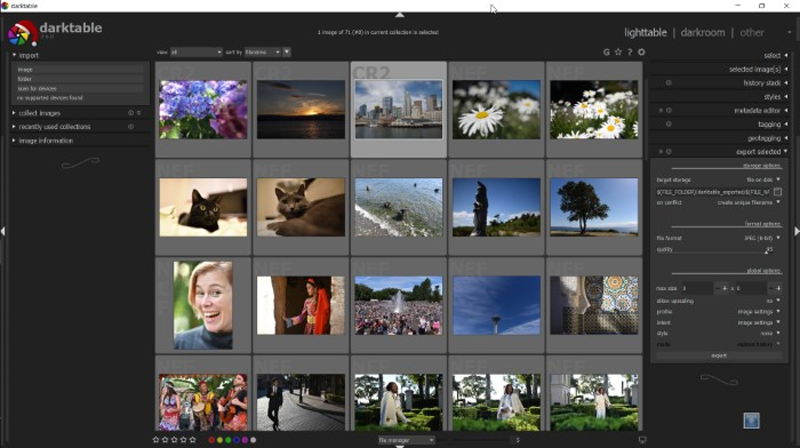Viewport: 800px width, 448px height.
Task: Collapse the import module
Action: click(14, 55)
